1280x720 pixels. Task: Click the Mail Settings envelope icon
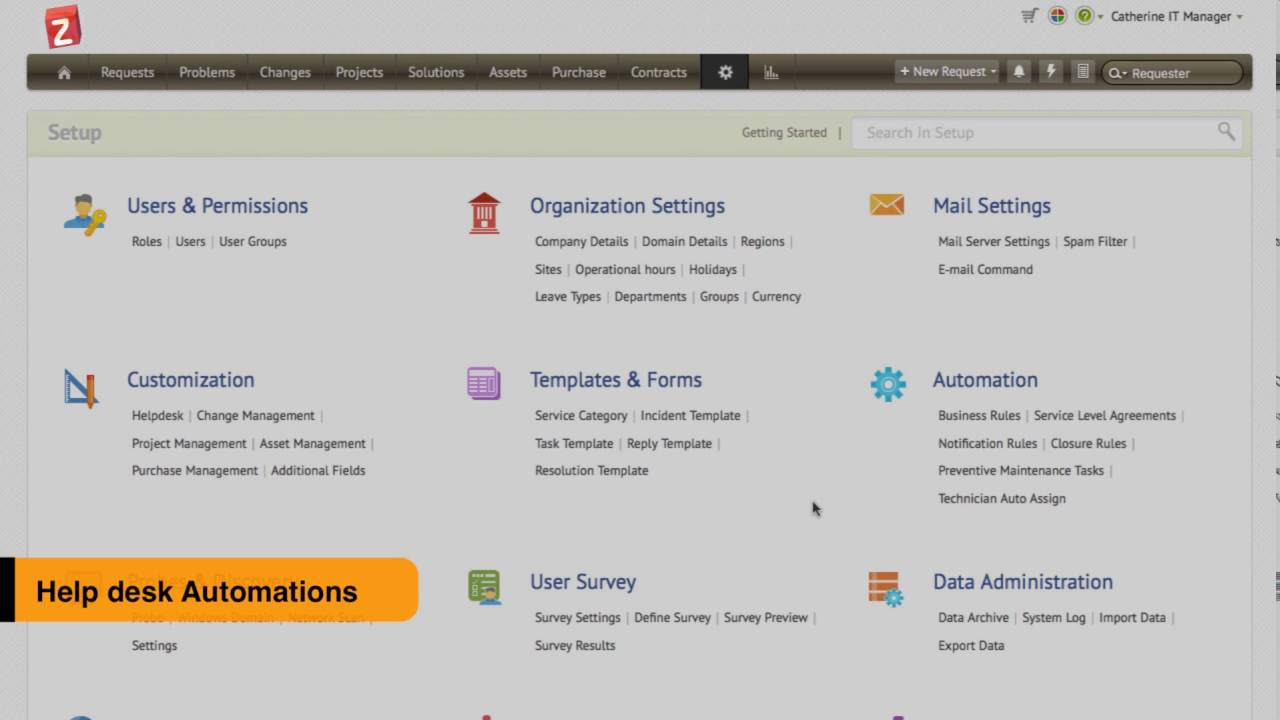point(887,205)
